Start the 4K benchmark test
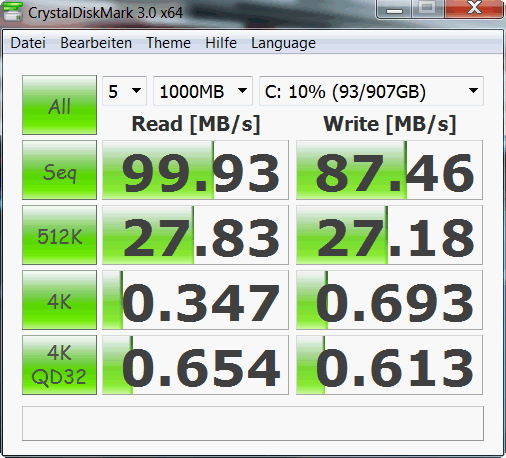This screenshot has height=458, width=506. [59, 300]
